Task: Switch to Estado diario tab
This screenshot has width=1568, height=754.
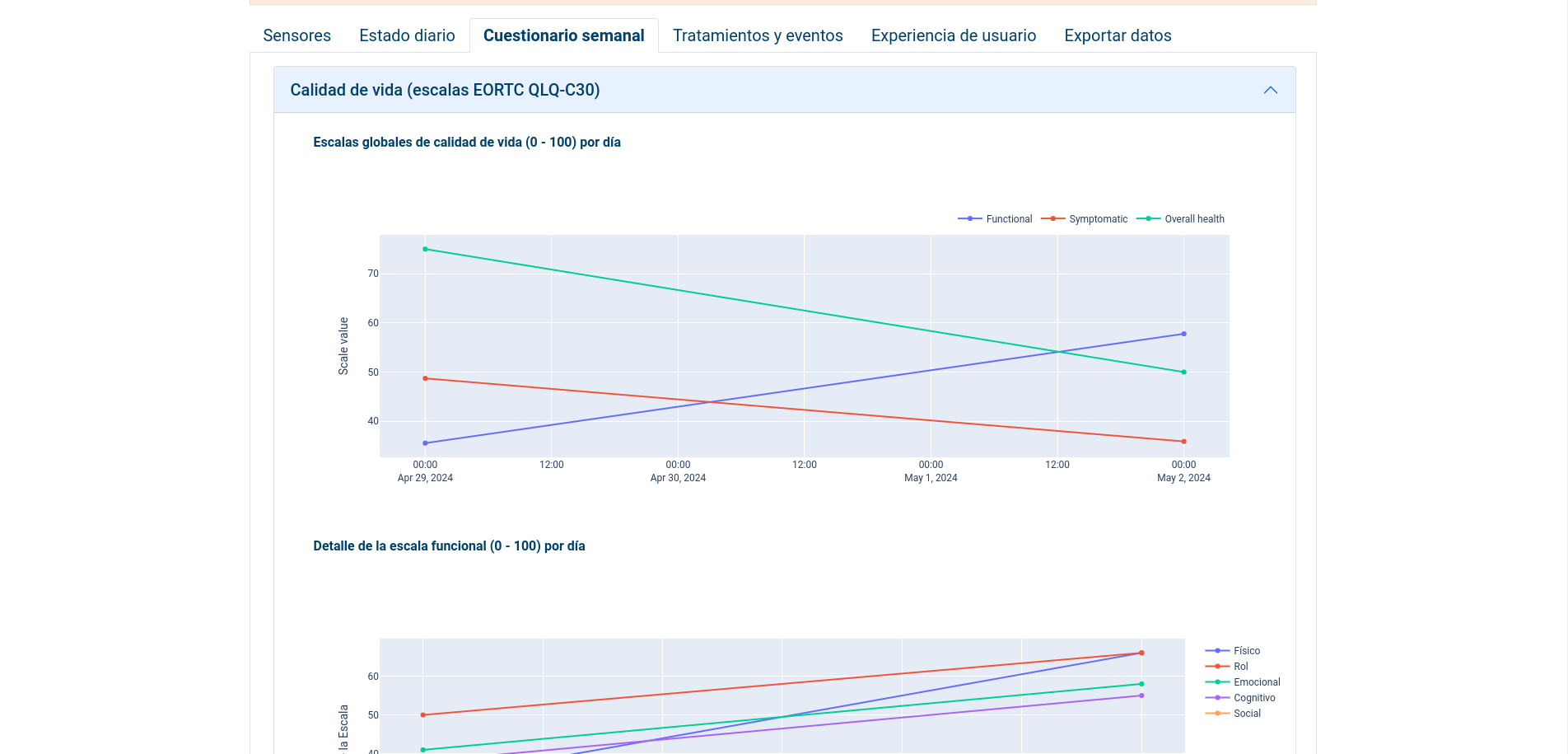Action: point(407,35)
